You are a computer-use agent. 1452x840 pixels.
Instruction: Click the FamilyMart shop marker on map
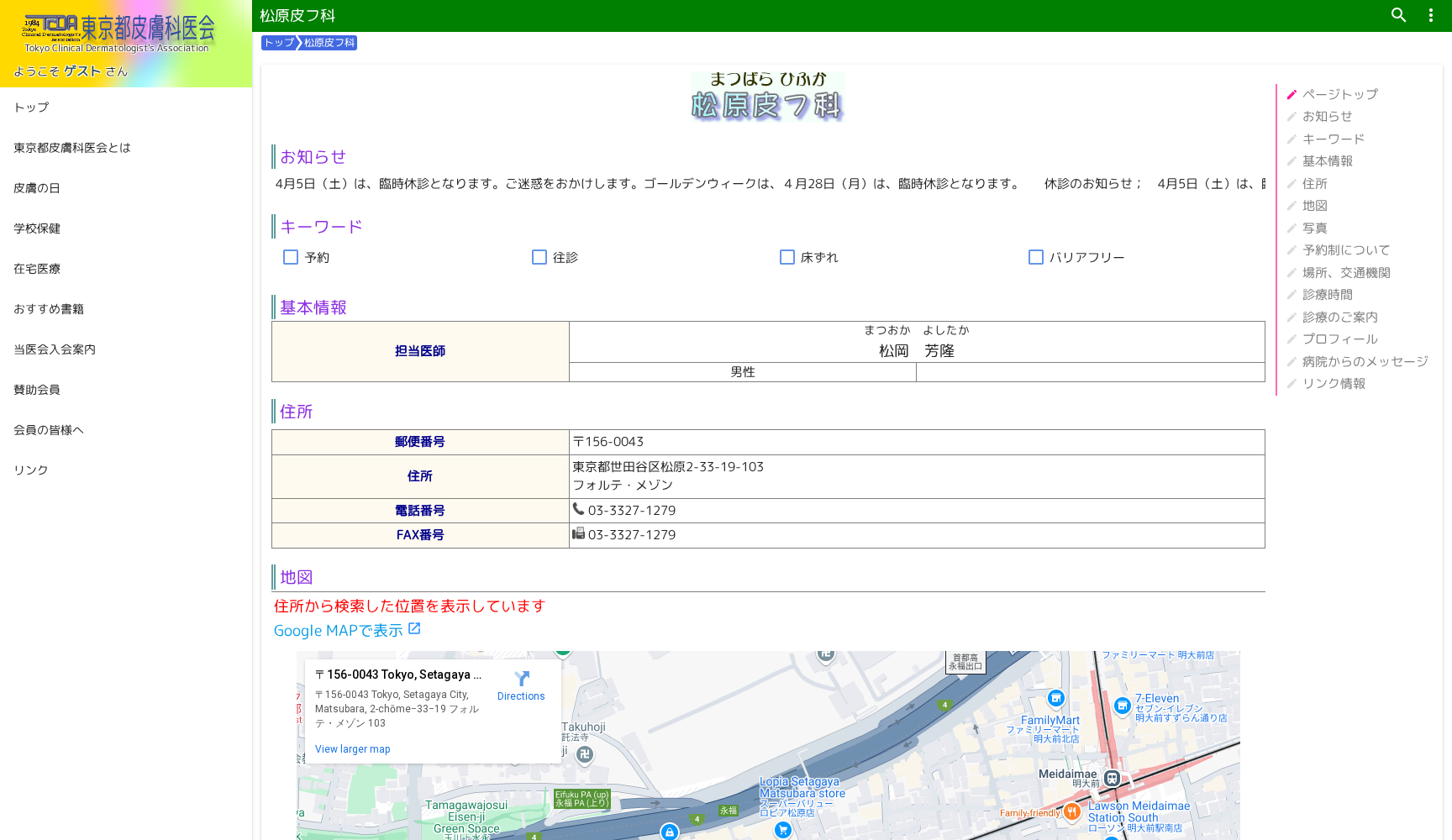tap(1056, 698)
